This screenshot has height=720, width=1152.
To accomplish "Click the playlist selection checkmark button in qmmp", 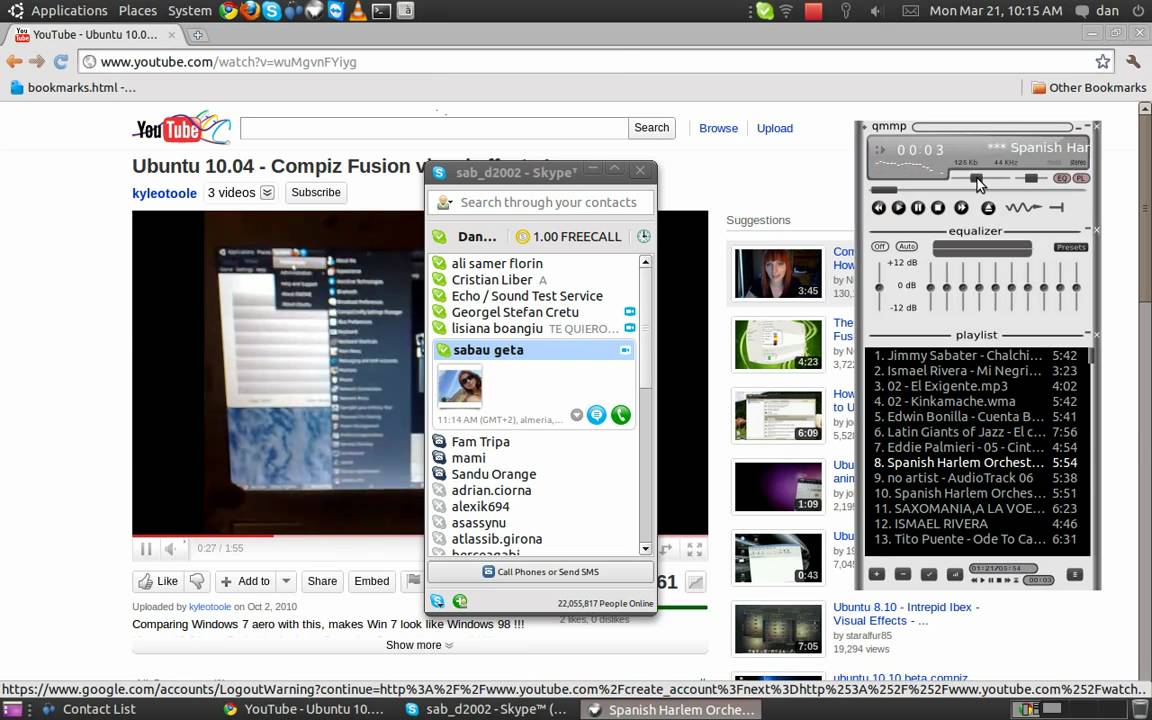I will click(x=929, y=575).
